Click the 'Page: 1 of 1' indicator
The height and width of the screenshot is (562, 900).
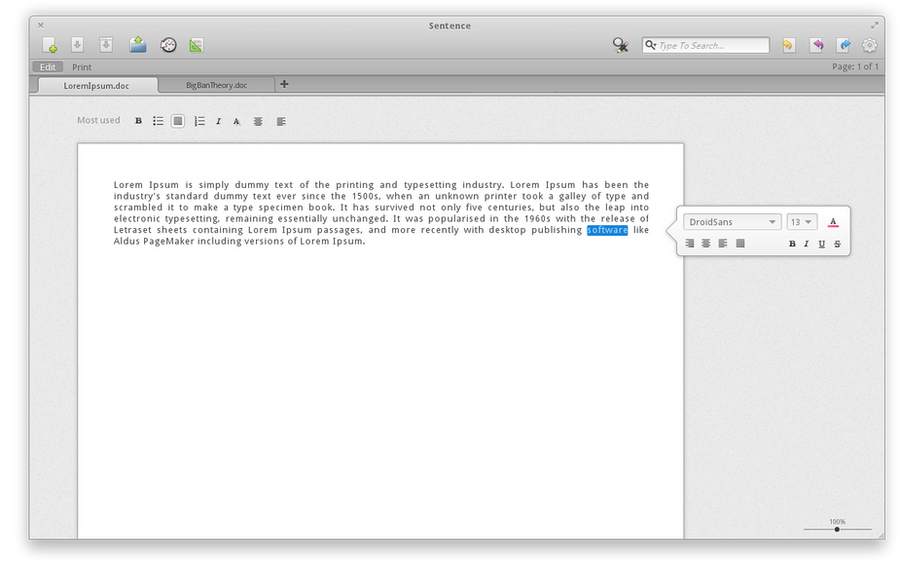[x=855, y=67]
